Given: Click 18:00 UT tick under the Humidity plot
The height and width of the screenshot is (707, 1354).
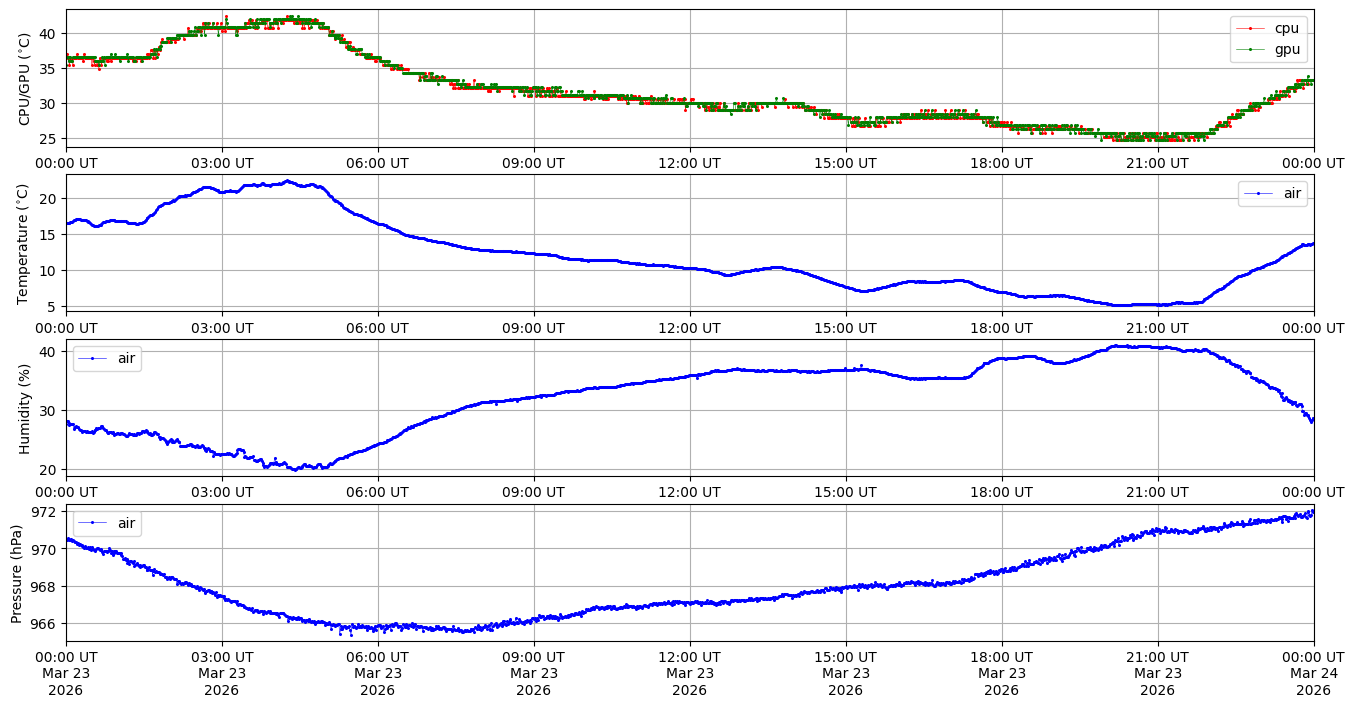Looking at the screenshot, I should (x=1001, y=492).
